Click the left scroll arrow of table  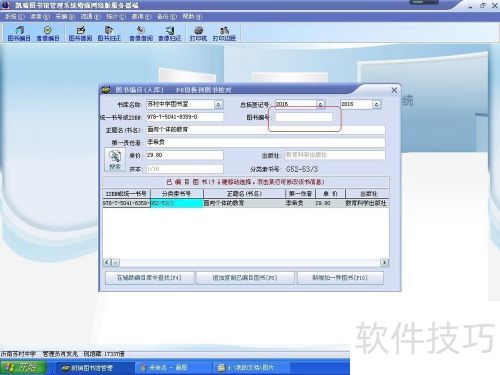pos(107,263)
